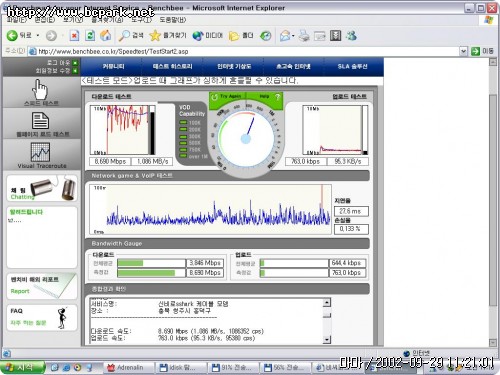Click the Help question mark on gauge

pyautogui.click(x=277, y=97)
